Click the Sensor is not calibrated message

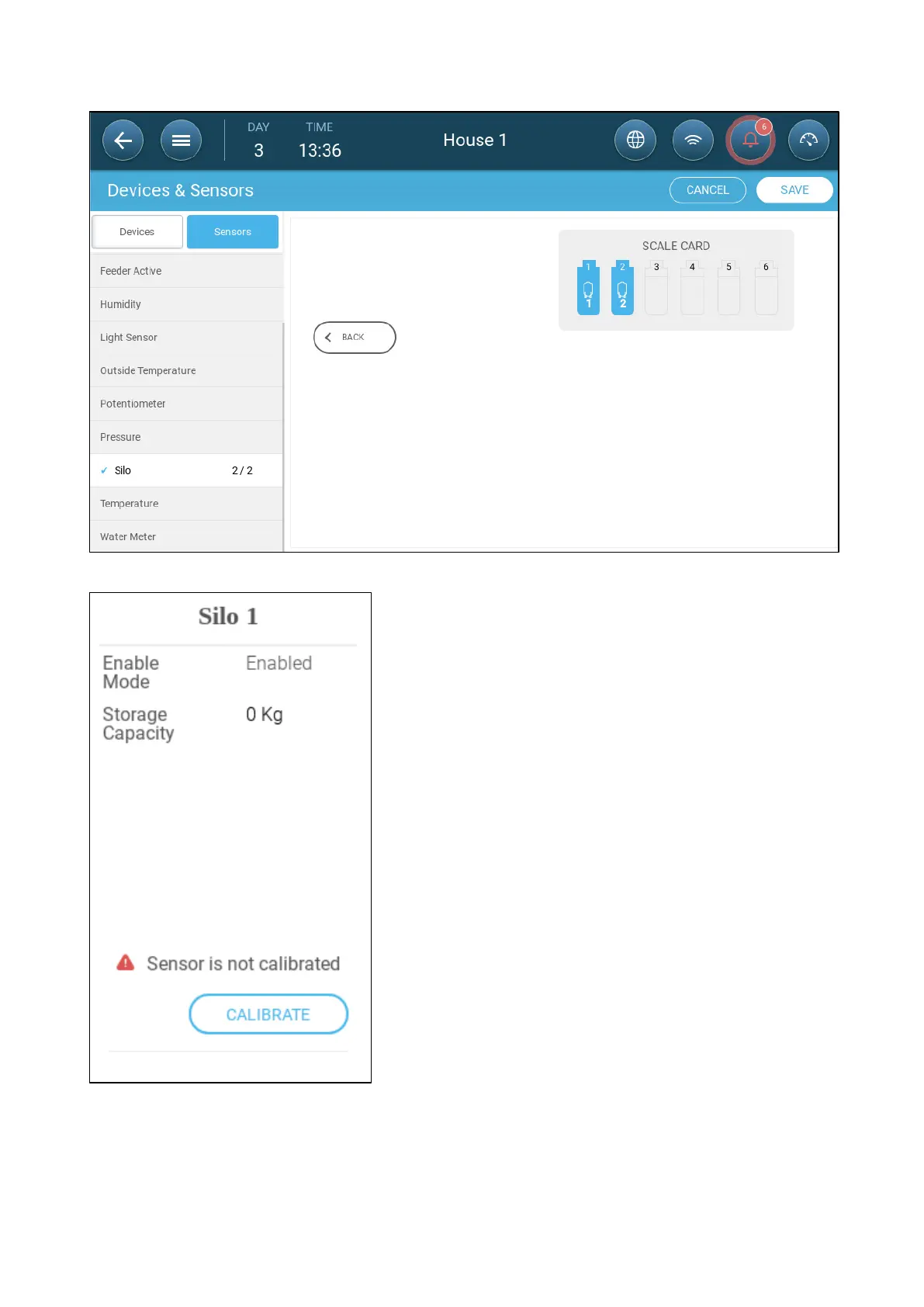tap(244, 964)
